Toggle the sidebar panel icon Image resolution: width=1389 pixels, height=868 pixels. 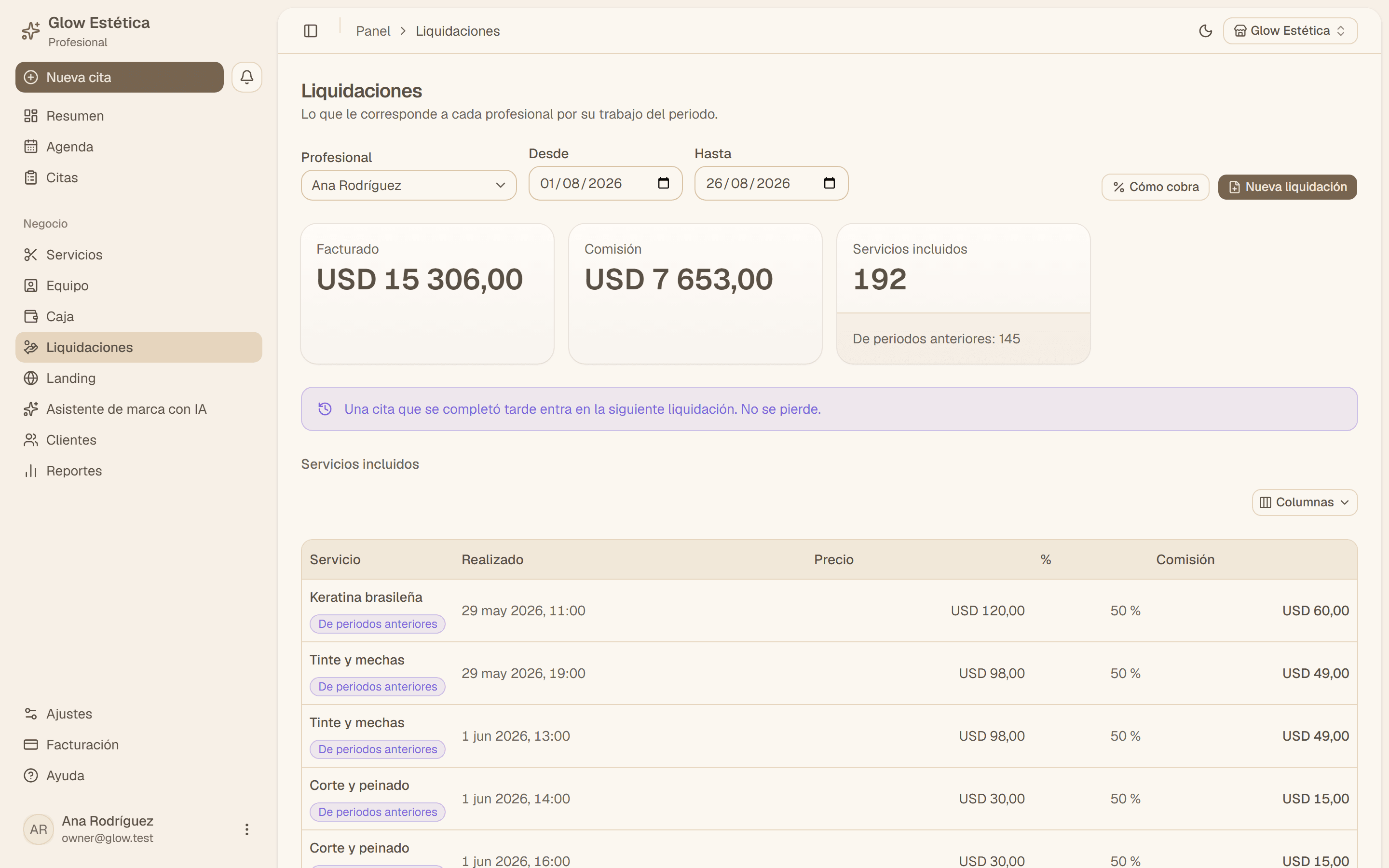[311, 31]
